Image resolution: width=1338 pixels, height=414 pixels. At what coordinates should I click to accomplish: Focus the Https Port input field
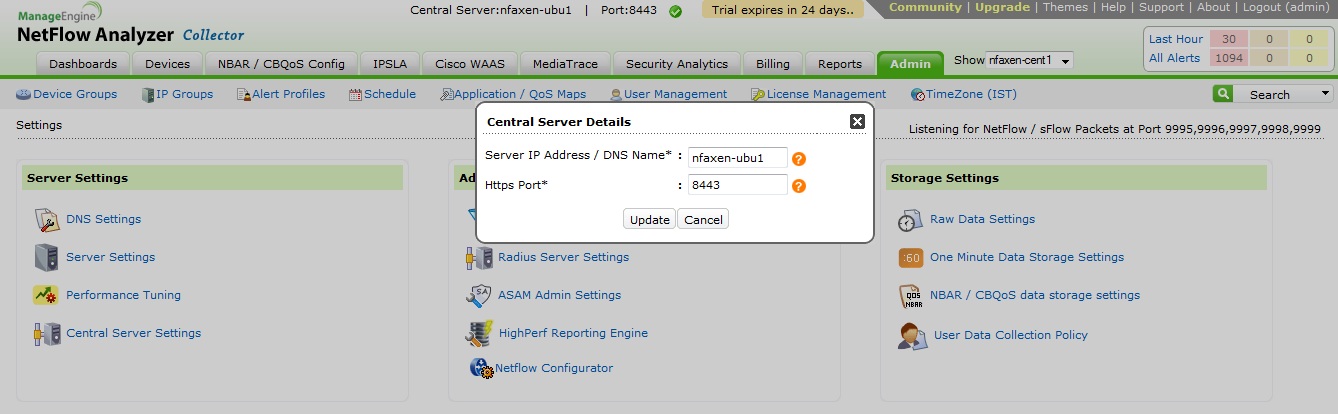pyautogui.click(x=738, y=185)
